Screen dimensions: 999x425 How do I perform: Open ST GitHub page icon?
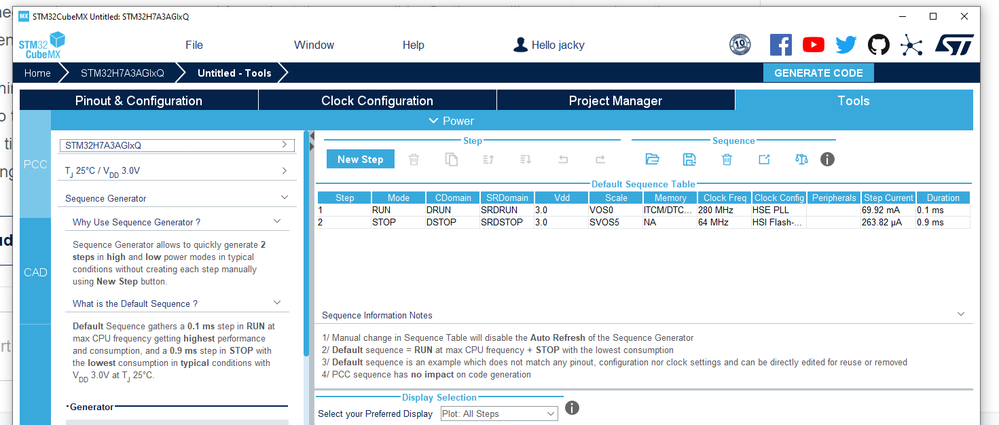coord(879,45)
